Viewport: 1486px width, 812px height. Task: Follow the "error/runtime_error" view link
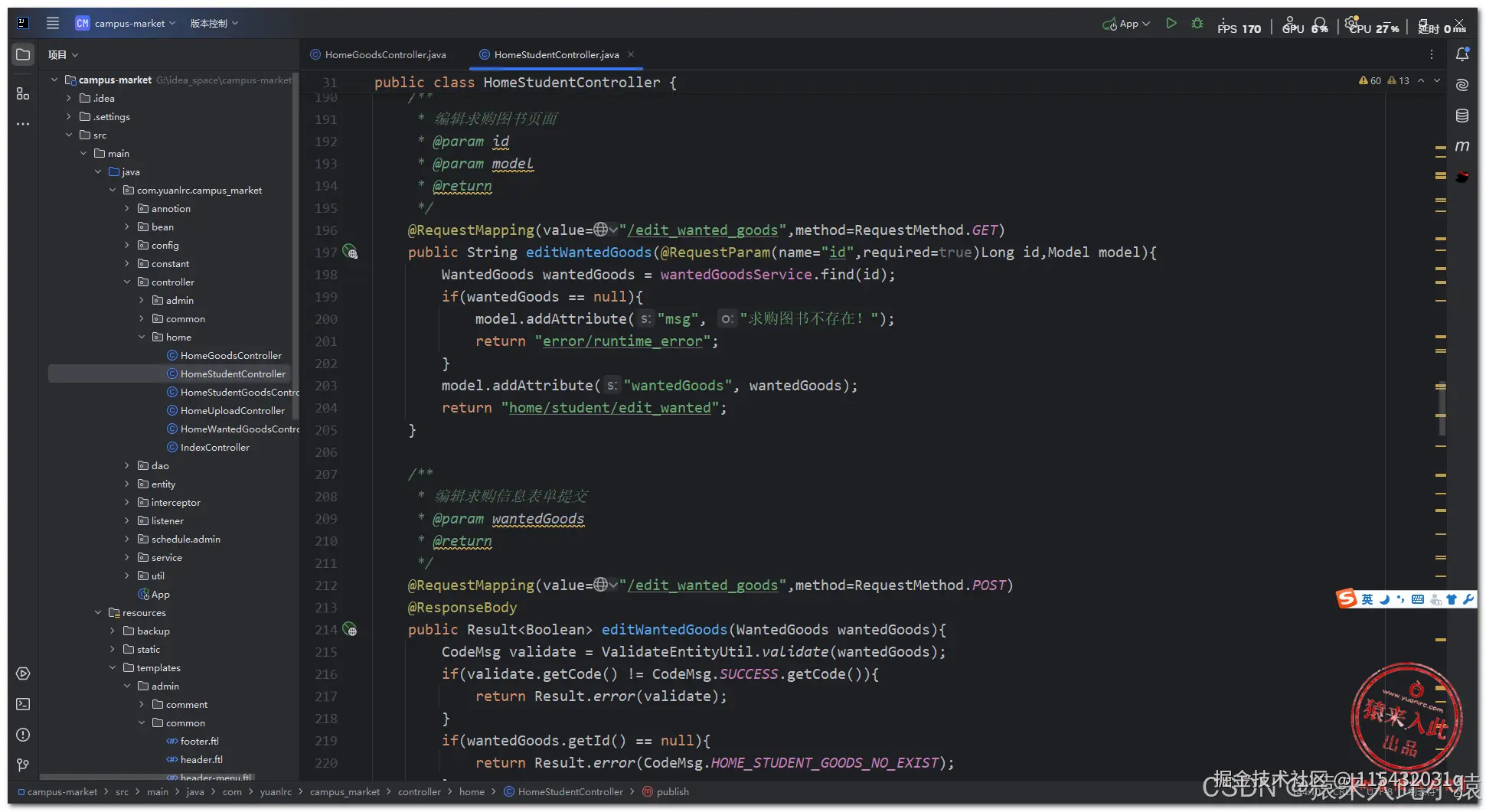(622, 341)
